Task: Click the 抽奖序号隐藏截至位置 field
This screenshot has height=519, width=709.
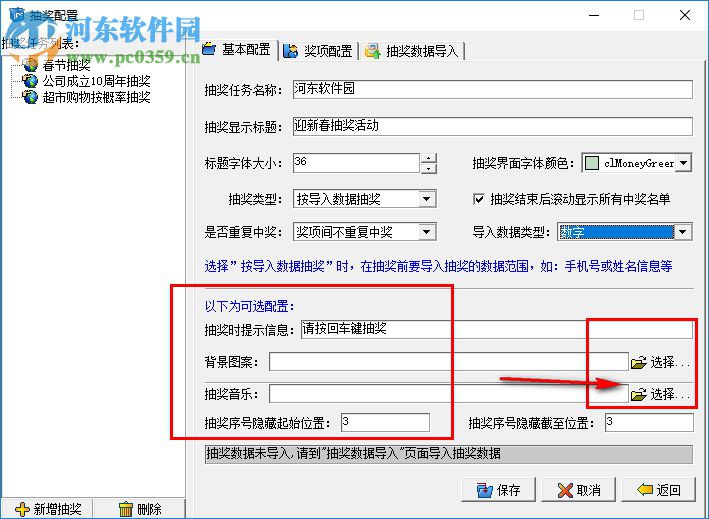Action: pyautogui.click(x=649, y=423)
